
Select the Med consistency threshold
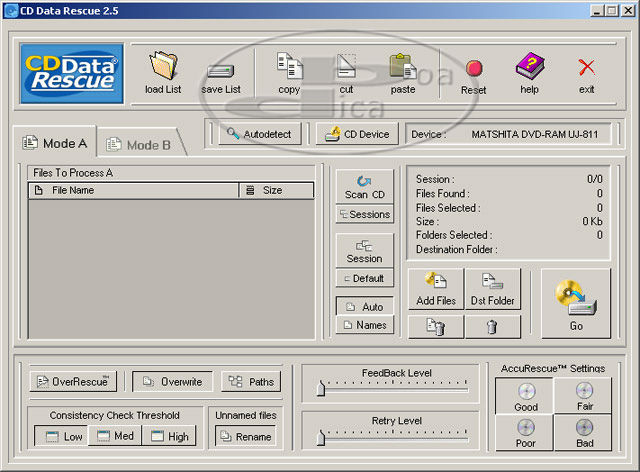(x=114, y=436)
